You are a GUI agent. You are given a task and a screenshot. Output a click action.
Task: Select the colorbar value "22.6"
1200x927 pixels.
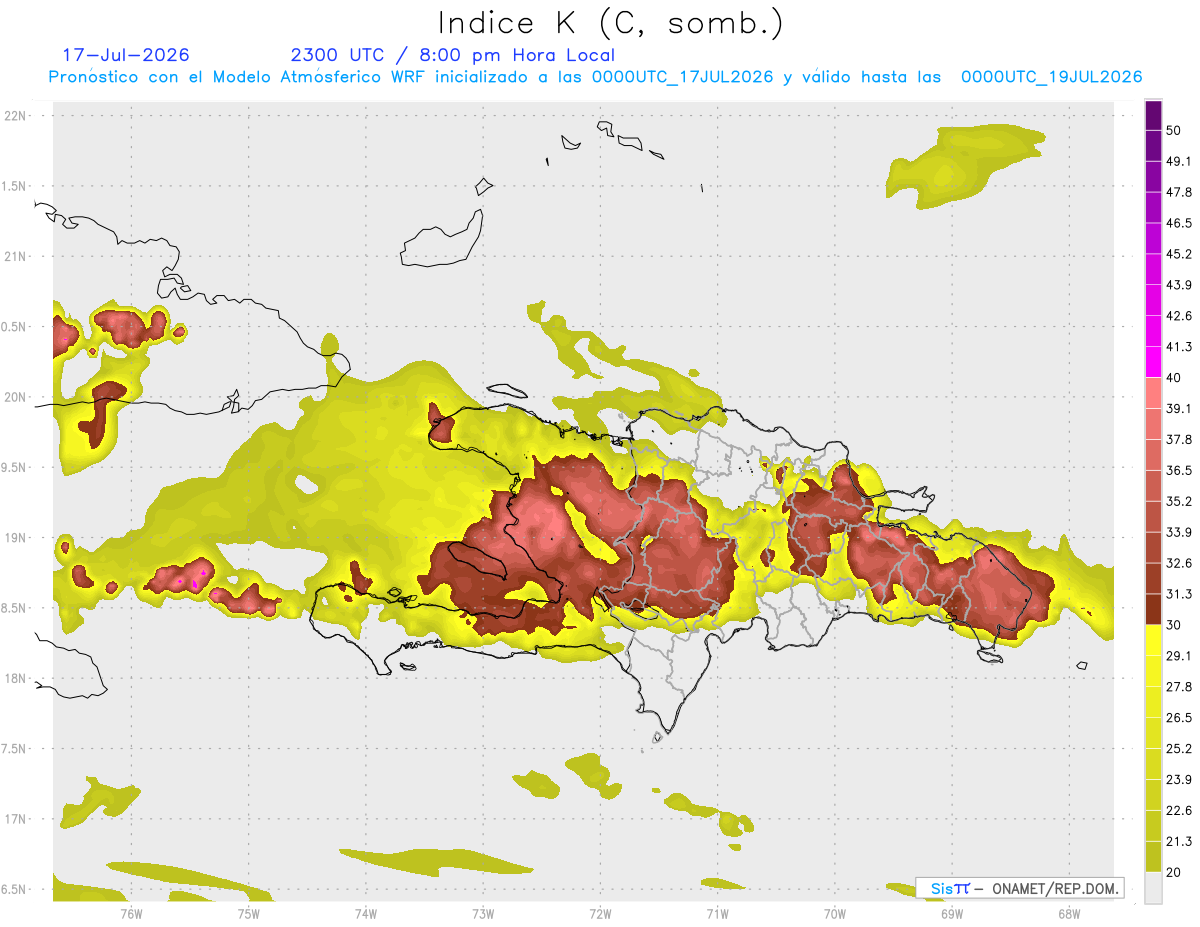(1178, 811)
